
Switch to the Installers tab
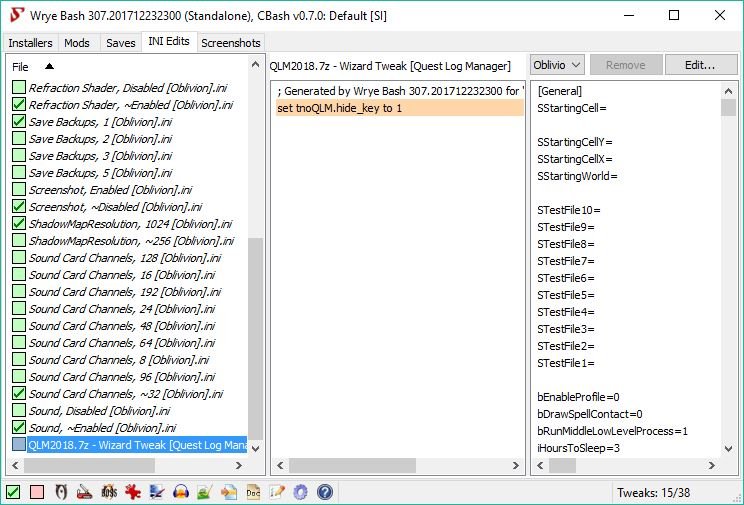(x=30, y=43)
